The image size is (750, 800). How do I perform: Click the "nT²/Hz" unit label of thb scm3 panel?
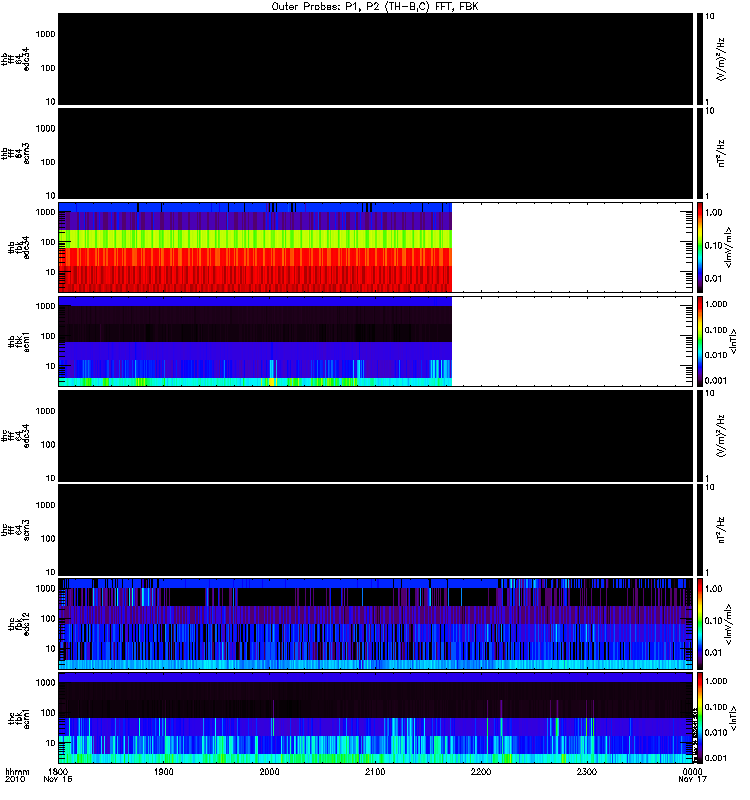(720, 153)
